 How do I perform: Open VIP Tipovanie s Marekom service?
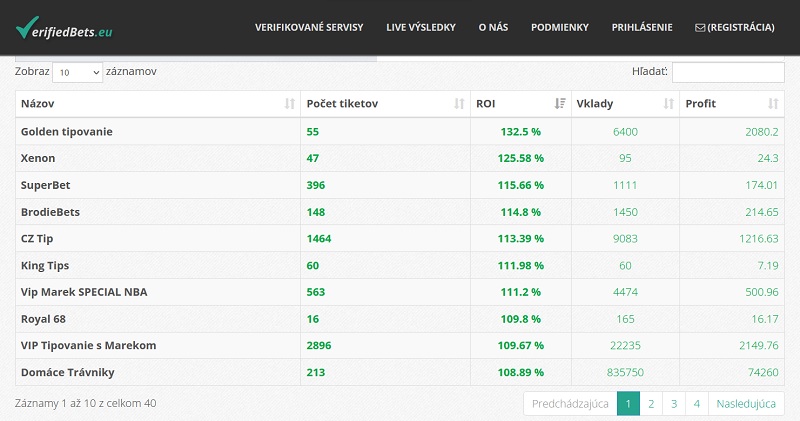click(88, 345)
